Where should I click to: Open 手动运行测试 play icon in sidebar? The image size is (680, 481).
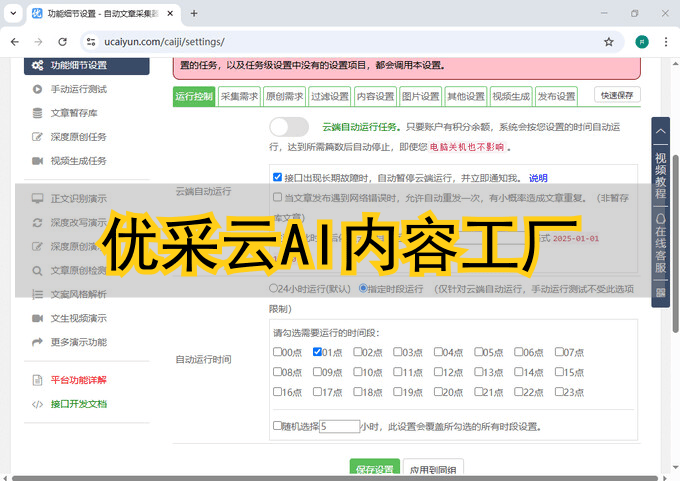point(37,89)
